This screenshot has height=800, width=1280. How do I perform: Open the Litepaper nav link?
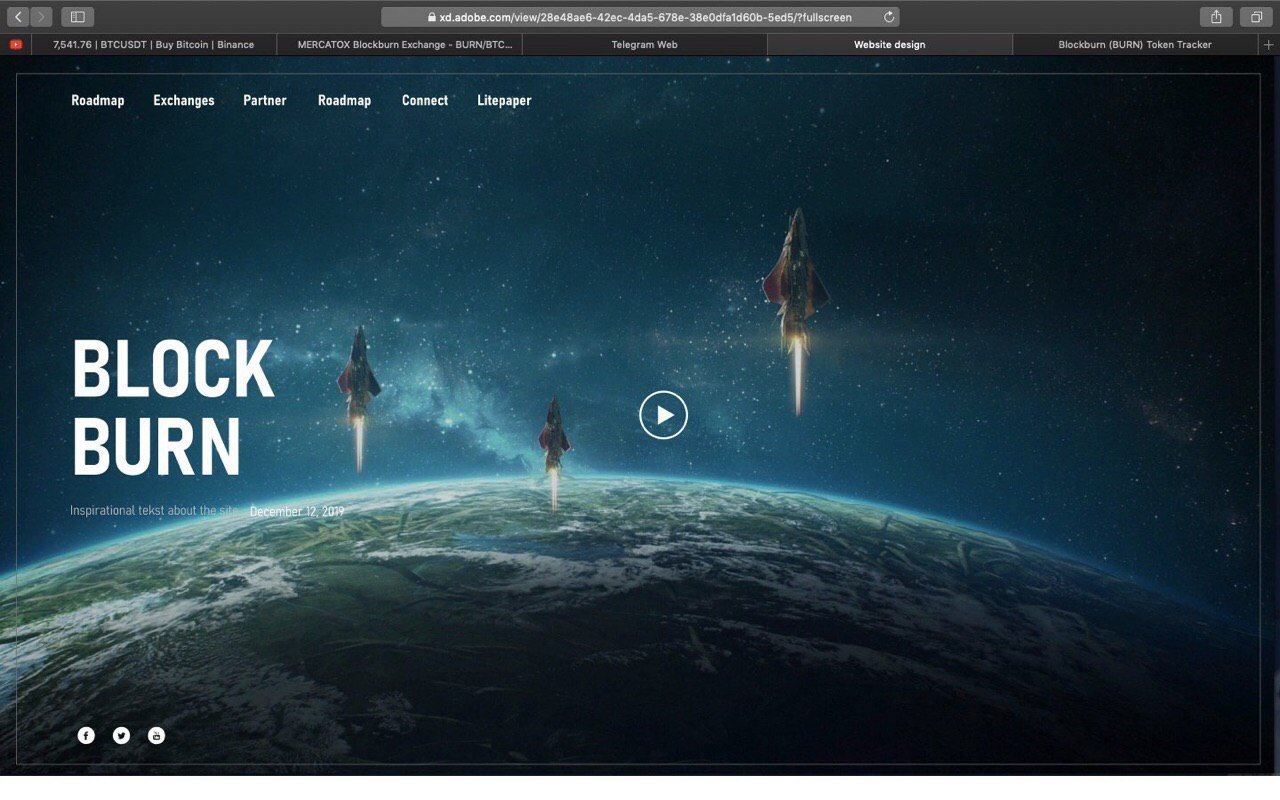(504, 100)
